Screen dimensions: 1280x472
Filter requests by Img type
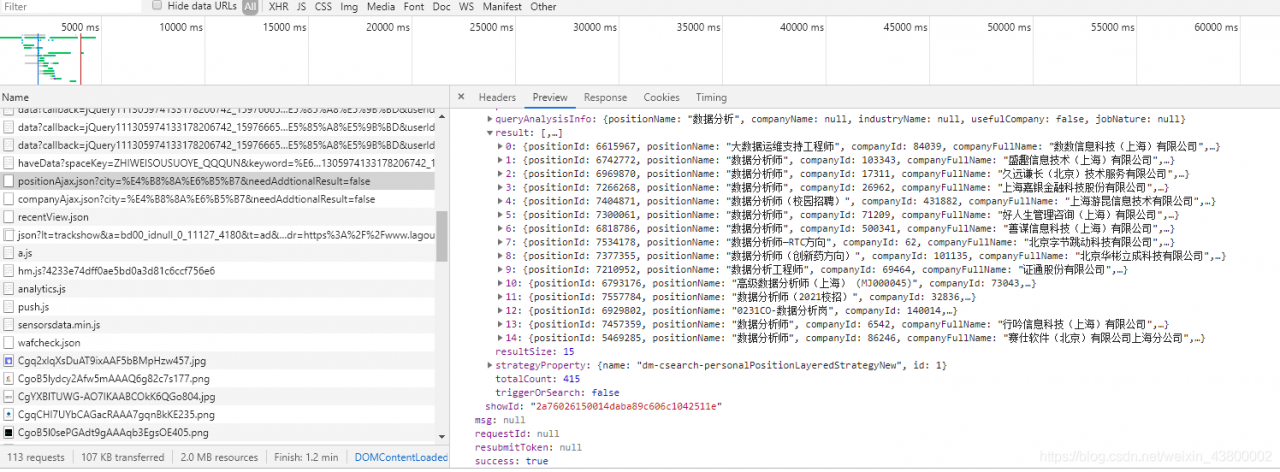pyautogui.click(x=349, y=6)
